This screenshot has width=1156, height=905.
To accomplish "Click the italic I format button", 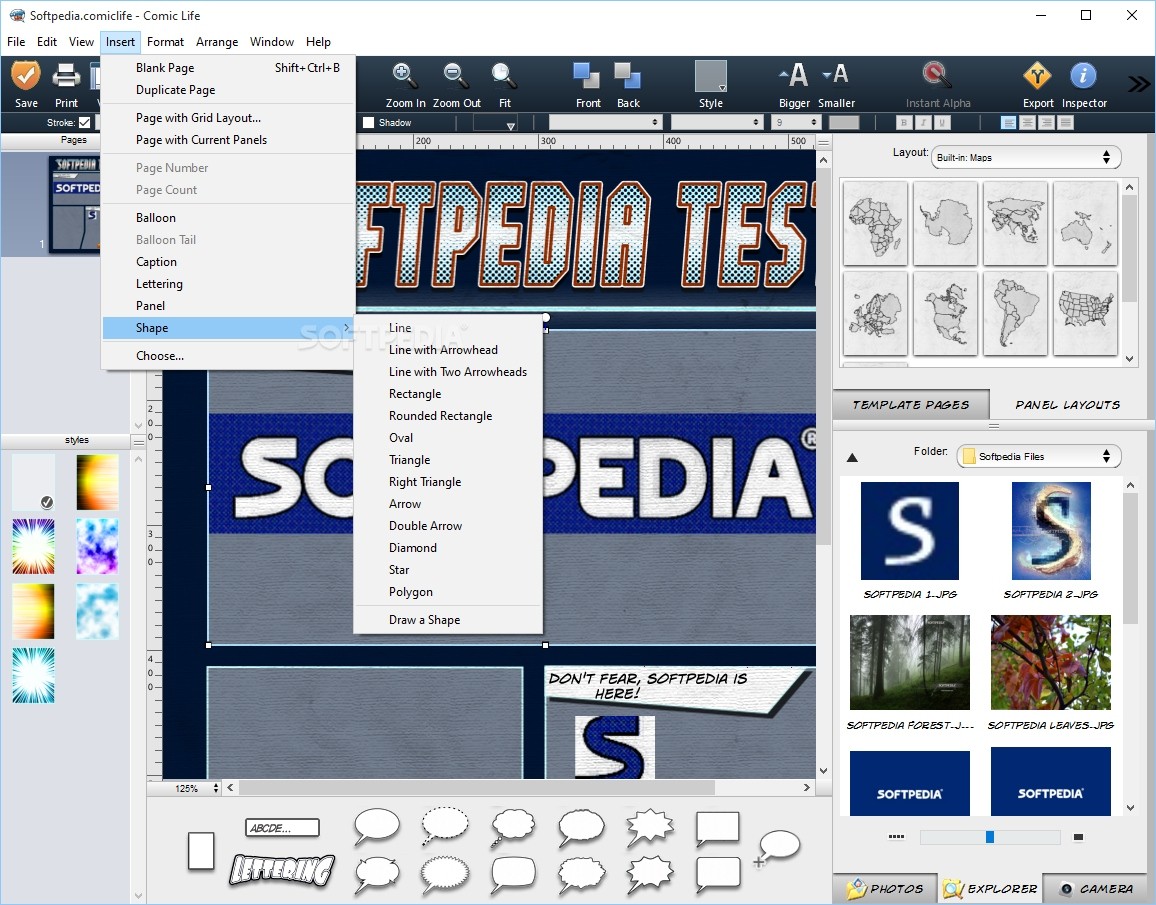I will 923,122.
